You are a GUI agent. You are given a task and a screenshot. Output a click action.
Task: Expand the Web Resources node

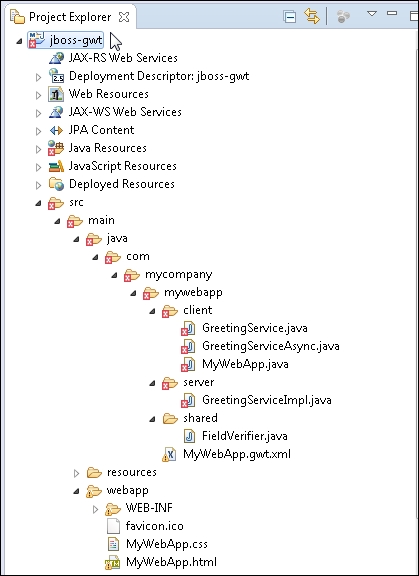[38, 95]
